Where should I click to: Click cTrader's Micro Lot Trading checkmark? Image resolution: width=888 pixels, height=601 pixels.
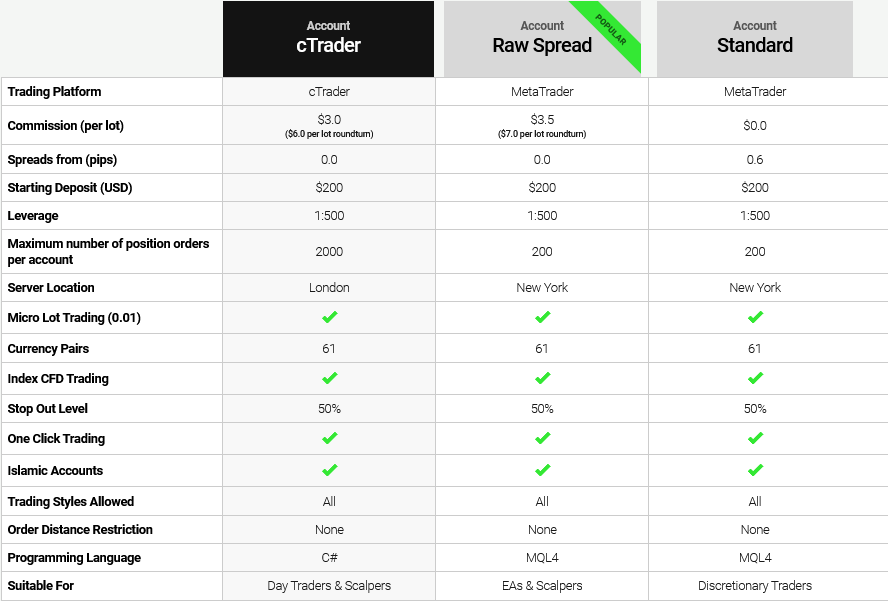click(329, 317)
